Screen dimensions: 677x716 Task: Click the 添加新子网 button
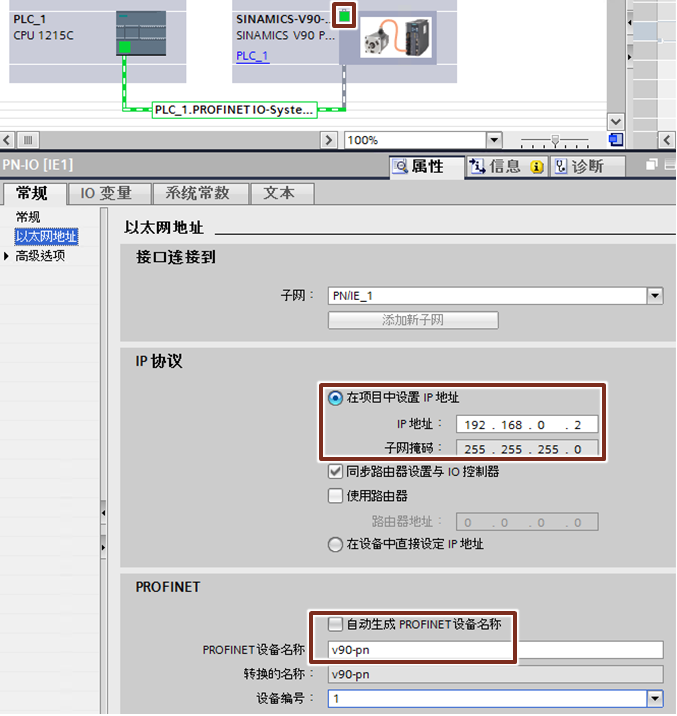pyautogui.click(x=413, y=320)
